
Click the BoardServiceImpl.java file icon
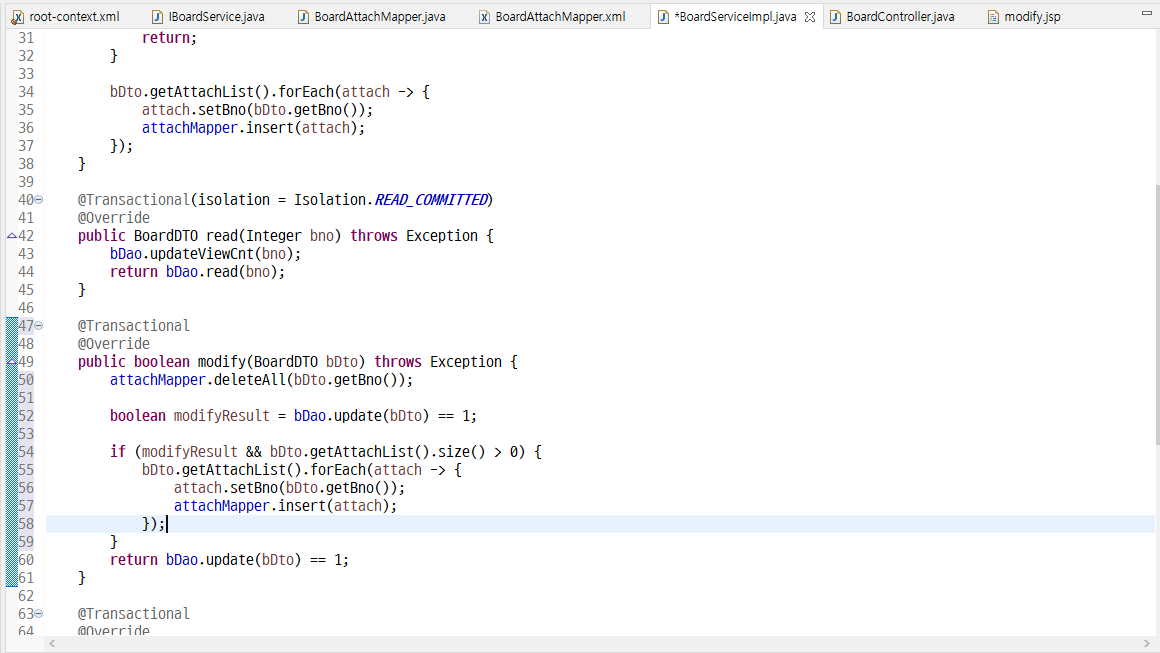coord(663,17)
